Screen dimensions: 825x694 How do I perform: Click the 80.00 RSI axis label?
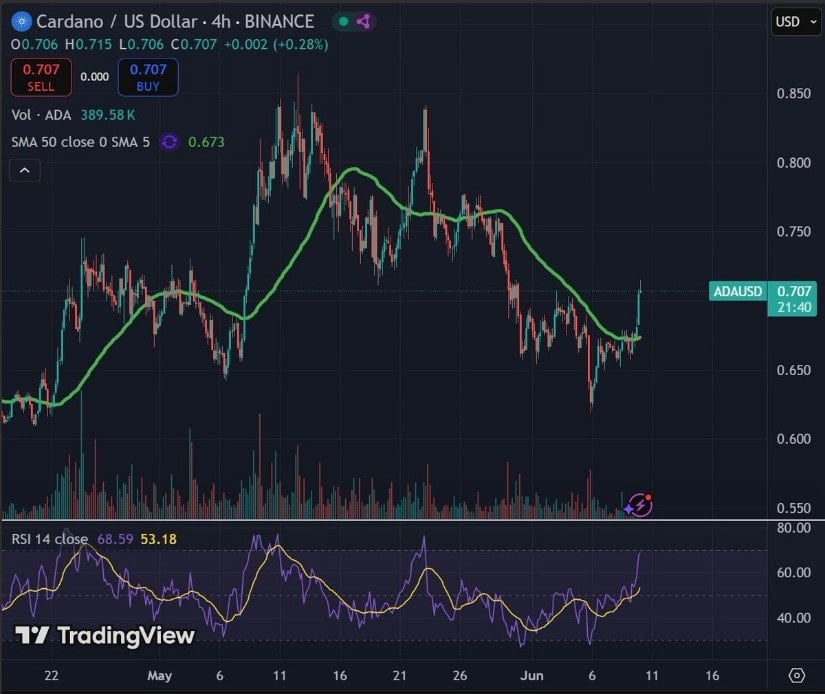[x=793, y=527]
